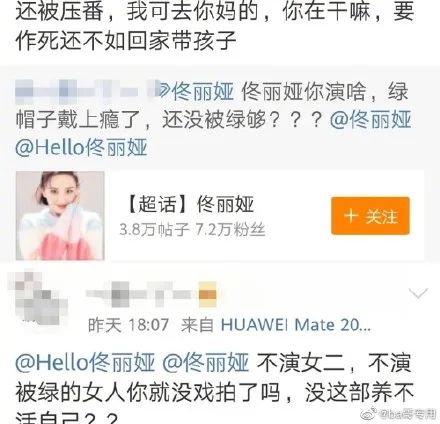This screenshot has height=424, width=440.
Task: Open the 【超话】佟丽娅 topic title
Action: click(190, 204)
